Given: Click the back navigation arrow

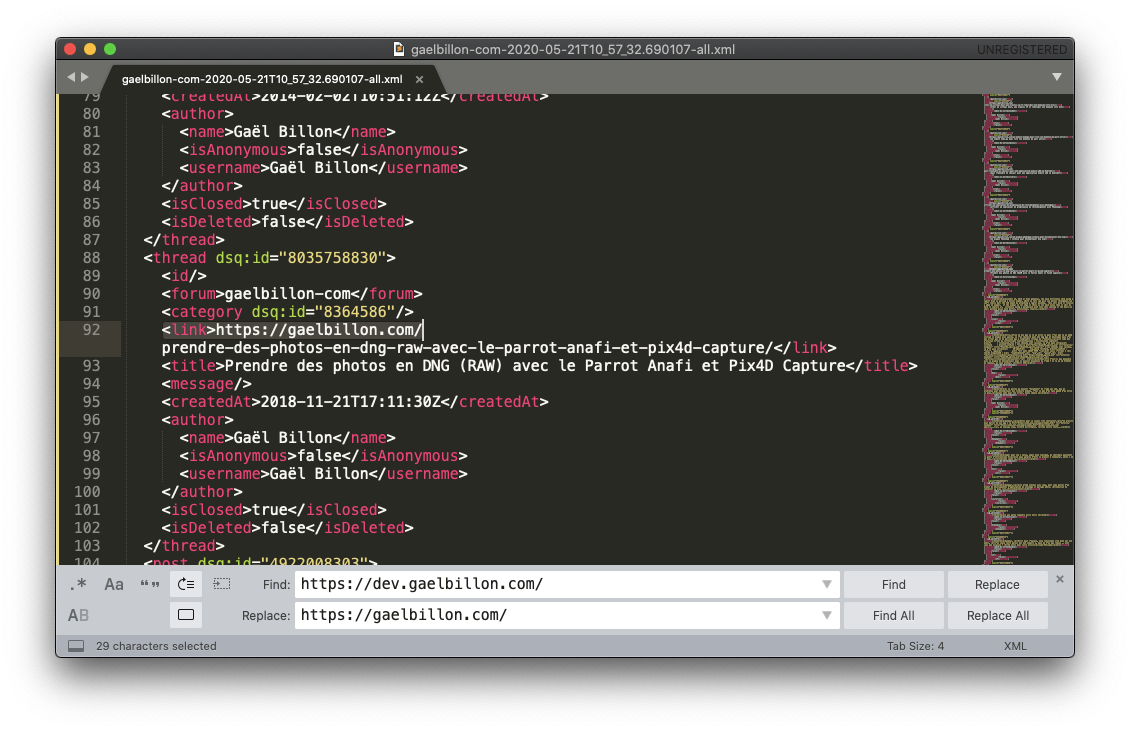Looking at the screenshot, I should pos(71,76).
